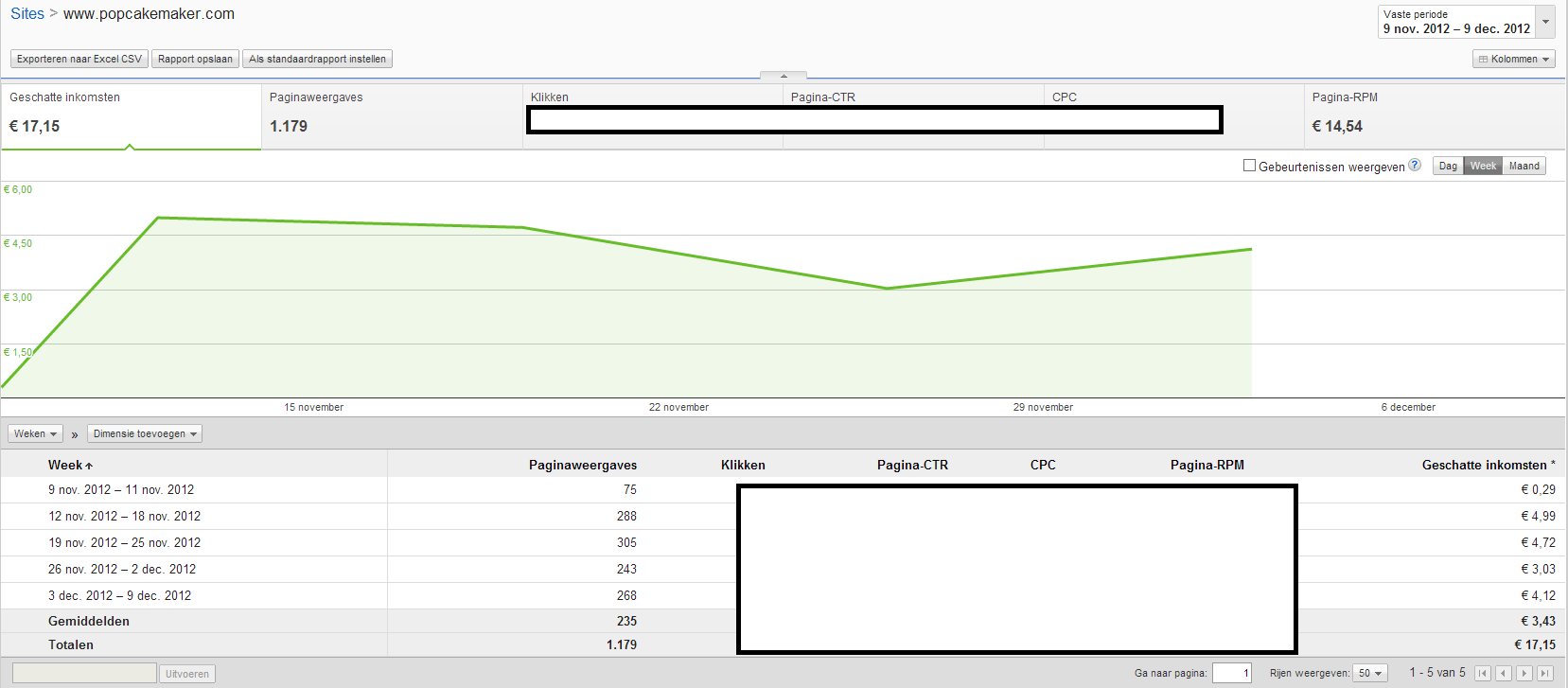Click the Rapport opslaan button

[x=195, y=59]
